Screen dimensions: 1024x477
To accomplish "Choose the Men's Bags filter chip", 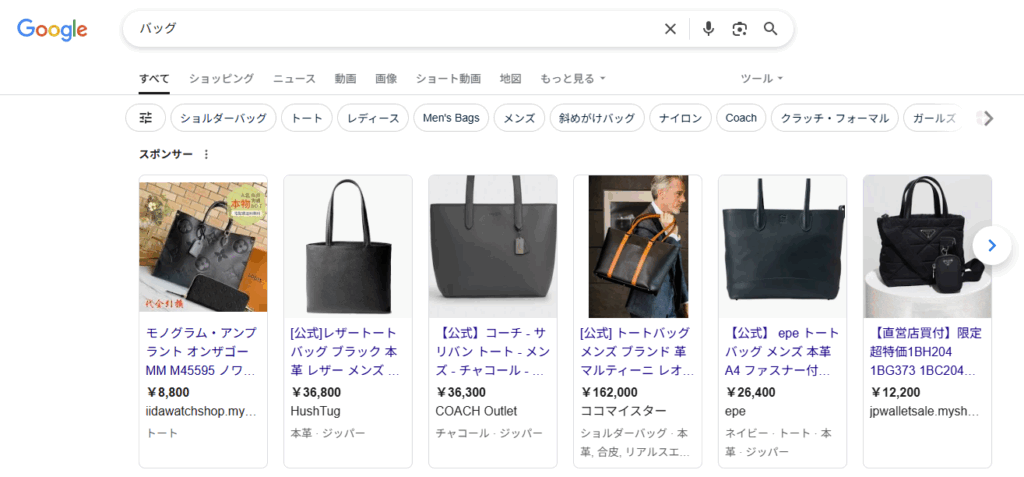I will [451, 118].
